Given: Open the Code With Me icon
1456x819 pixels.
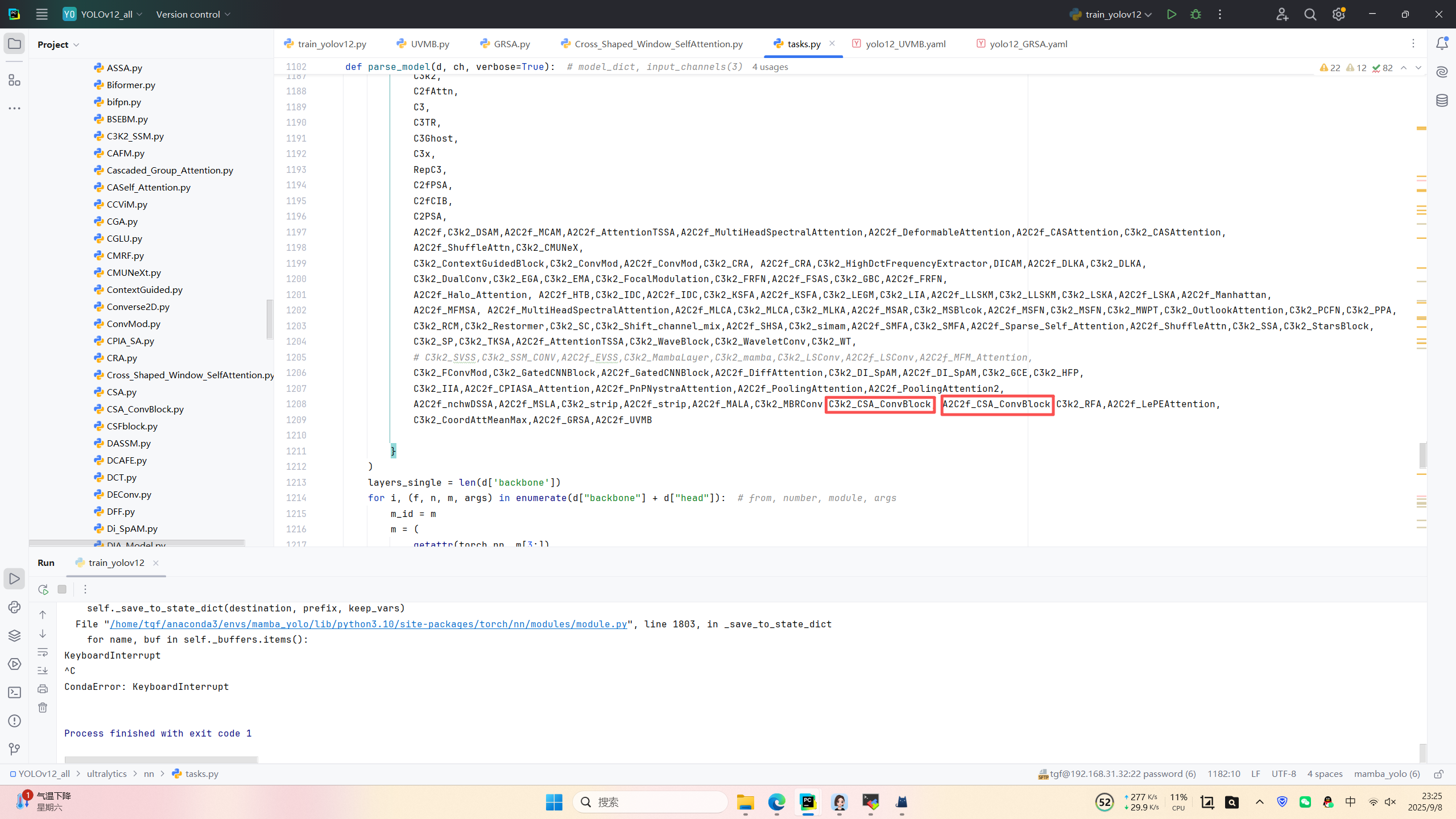Looking at the screenshot, I should point(1282,14).
